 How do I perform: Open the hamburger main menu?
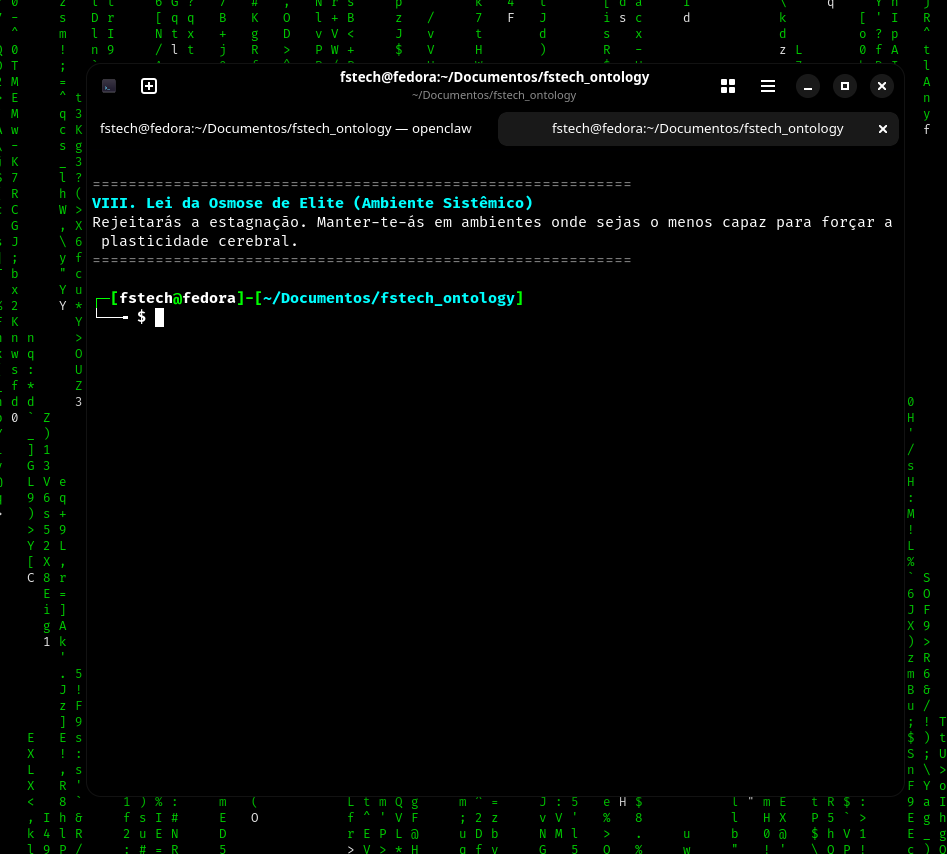coord(768,86)
